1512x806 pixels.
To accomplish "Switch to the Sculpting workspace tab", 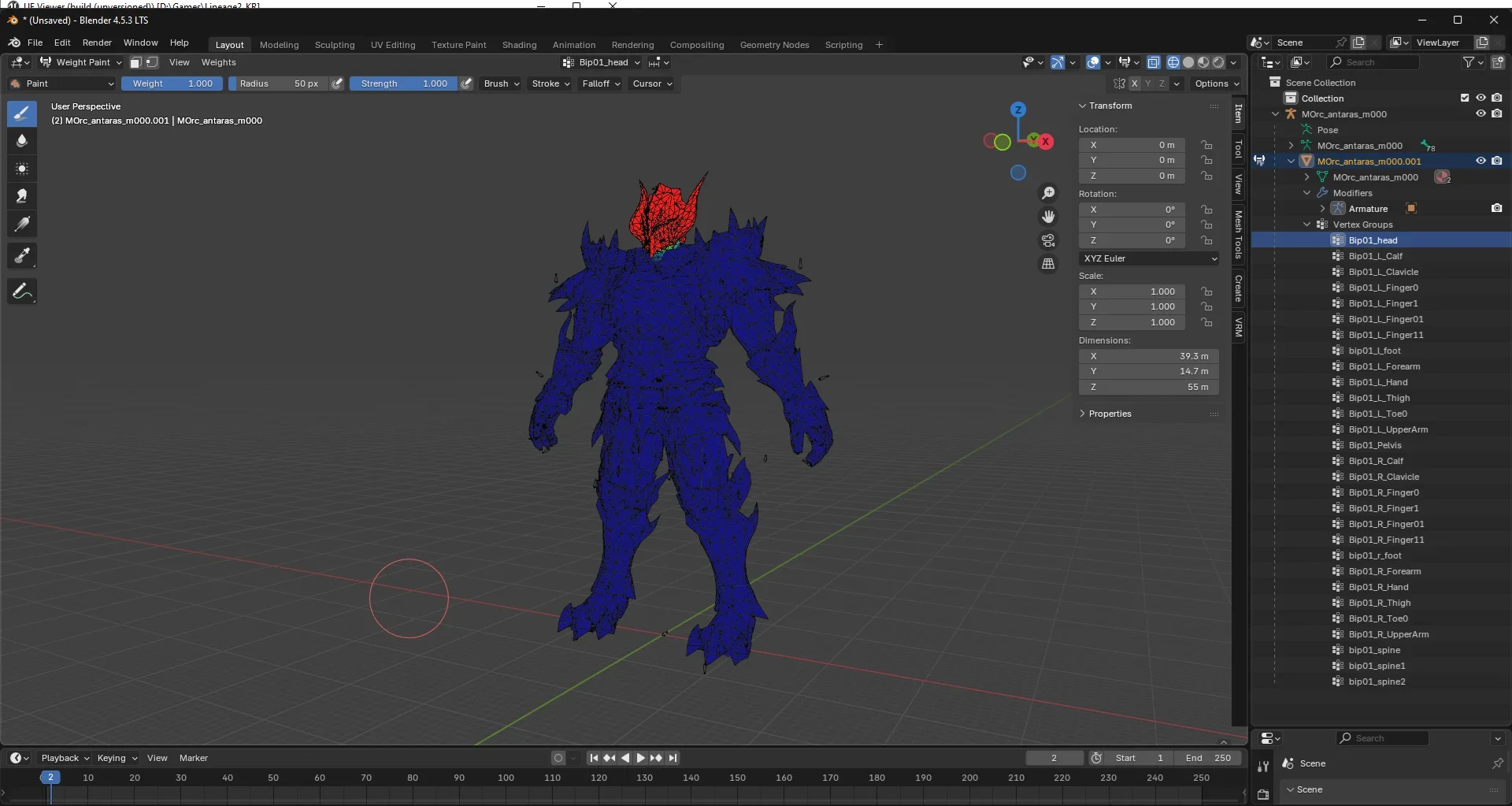I will (x=335, y=45).
